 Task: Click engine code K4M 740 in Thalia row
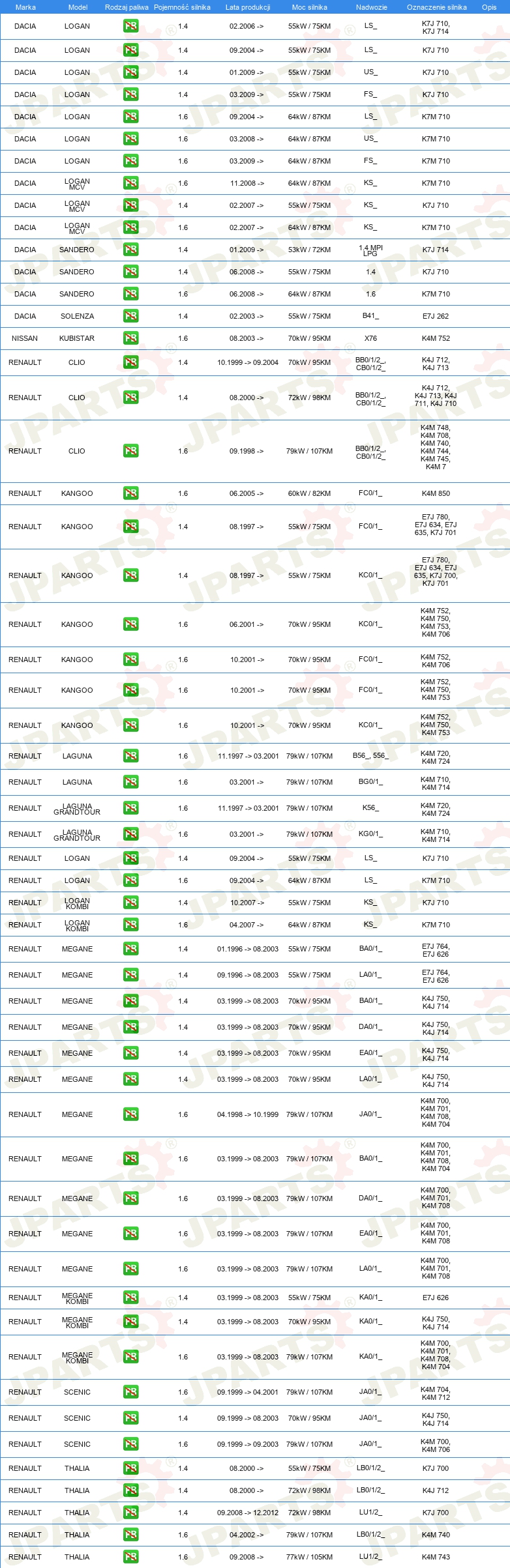[436, 1535]
